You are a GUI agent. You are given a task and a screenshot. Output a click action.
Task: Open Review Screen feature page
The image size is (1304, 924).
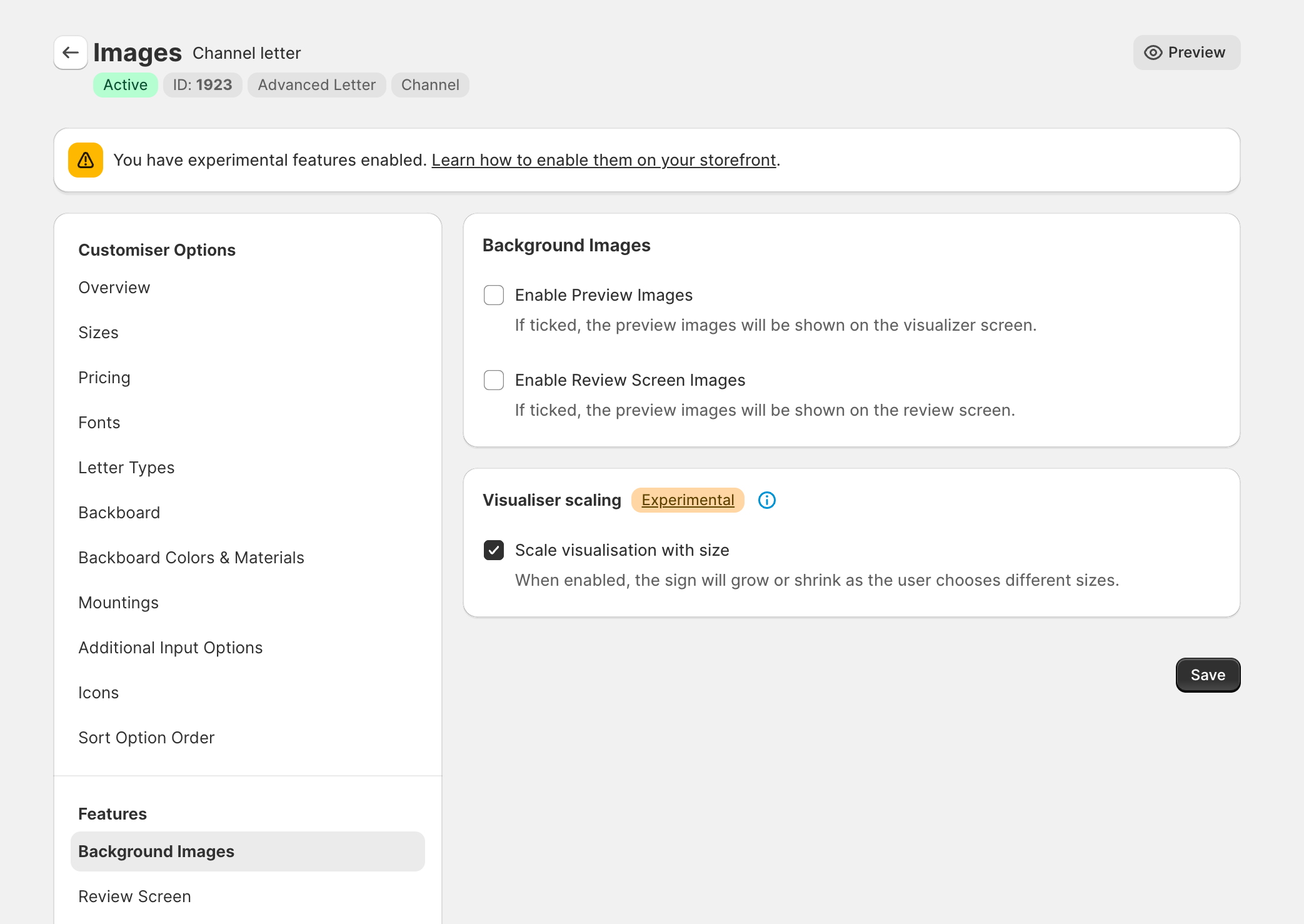coord(135,896)
